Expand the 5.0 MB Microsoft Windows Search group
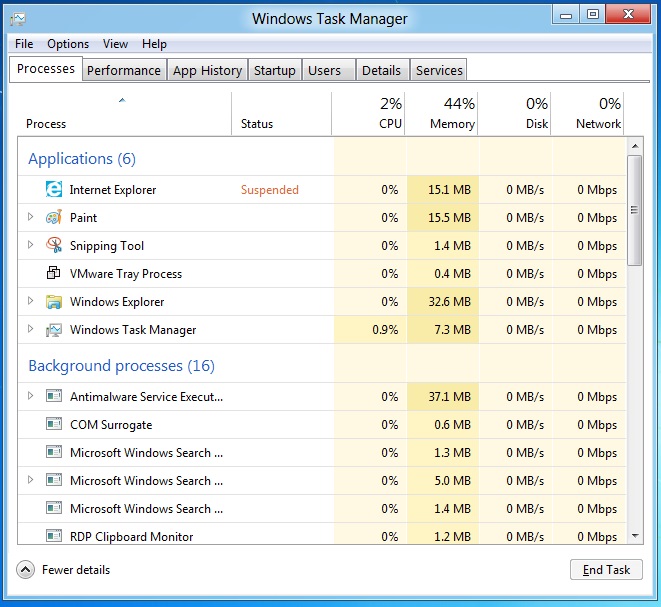 30,479
